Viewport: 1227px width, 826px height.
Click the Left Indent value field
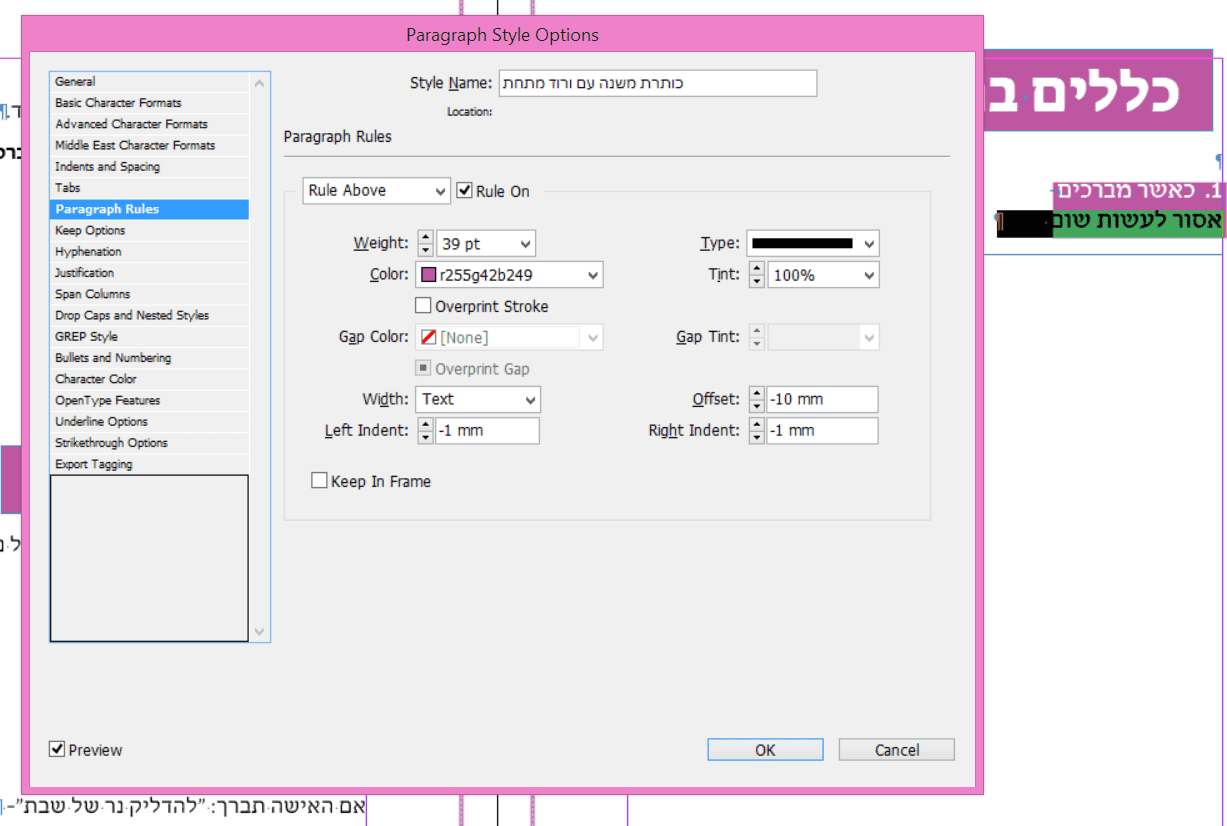click(488, 431)
